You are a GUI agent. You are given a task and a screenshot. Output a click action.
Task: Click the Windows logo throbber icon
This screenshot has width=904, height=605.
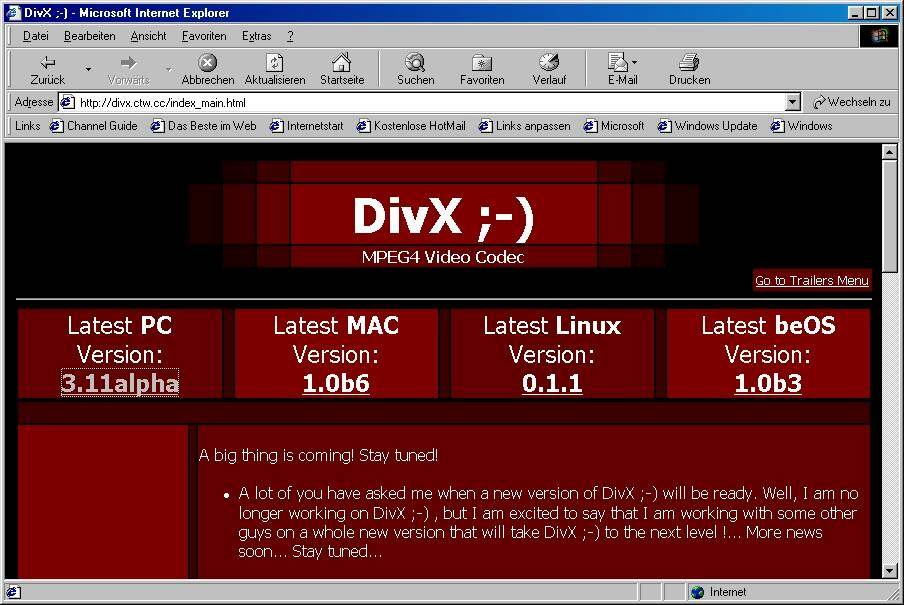879,36
